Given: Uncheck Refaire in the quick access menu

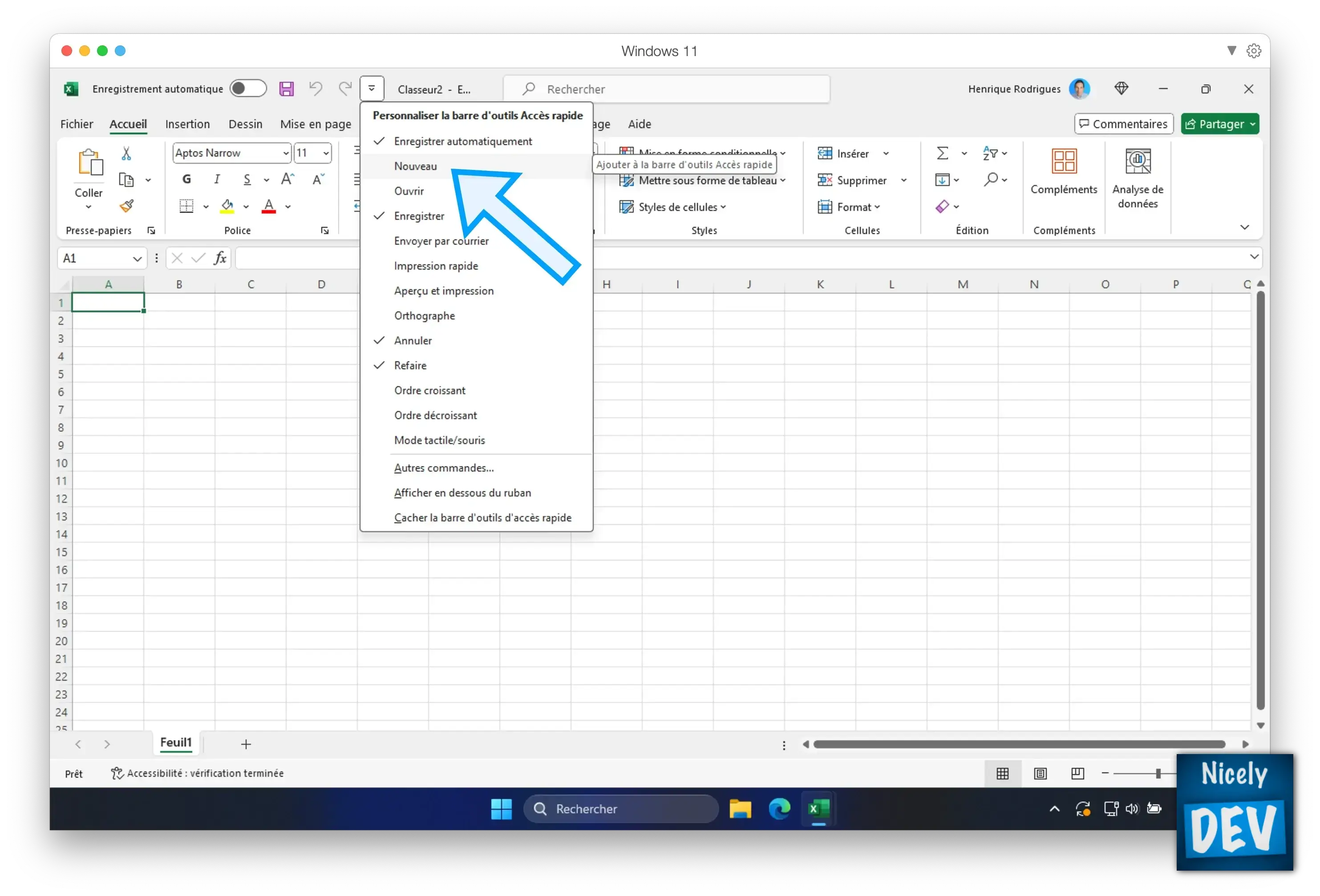Looking at the screenshot, I should click(476, 366).
